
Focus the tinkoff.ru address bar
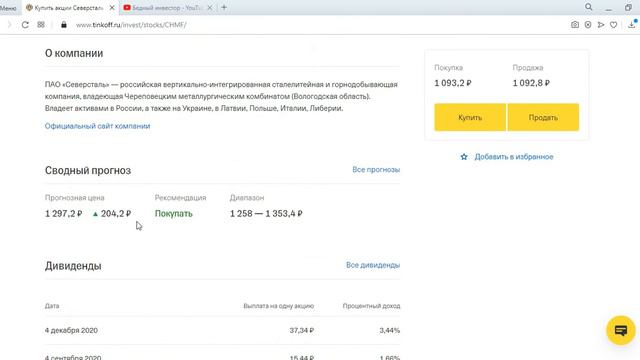131,25
